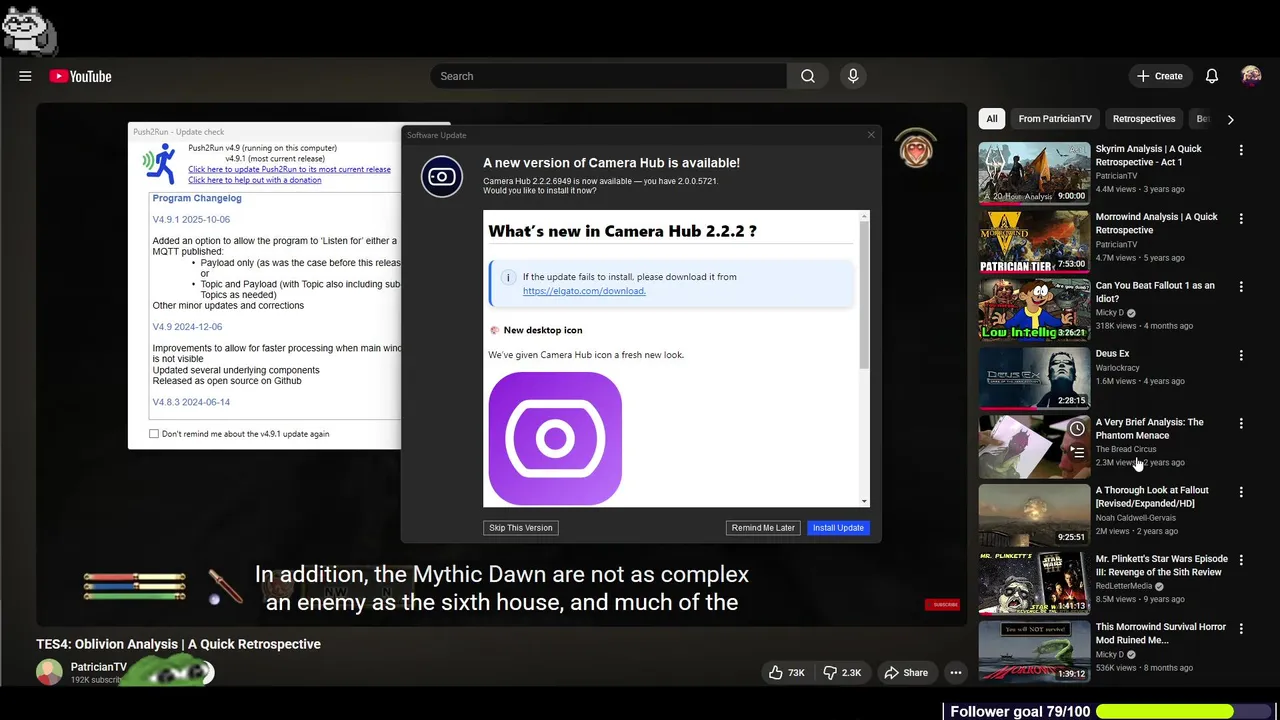Click link to update Push2Run
This screenshot has height=720, width=1280.
(289, 169)
